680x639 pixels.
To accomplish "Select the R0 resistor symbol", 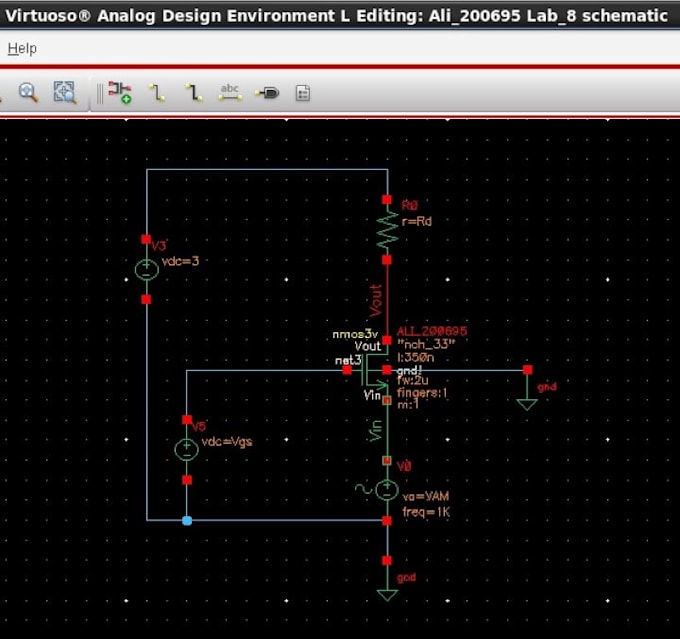I will (x=387, y=229).
